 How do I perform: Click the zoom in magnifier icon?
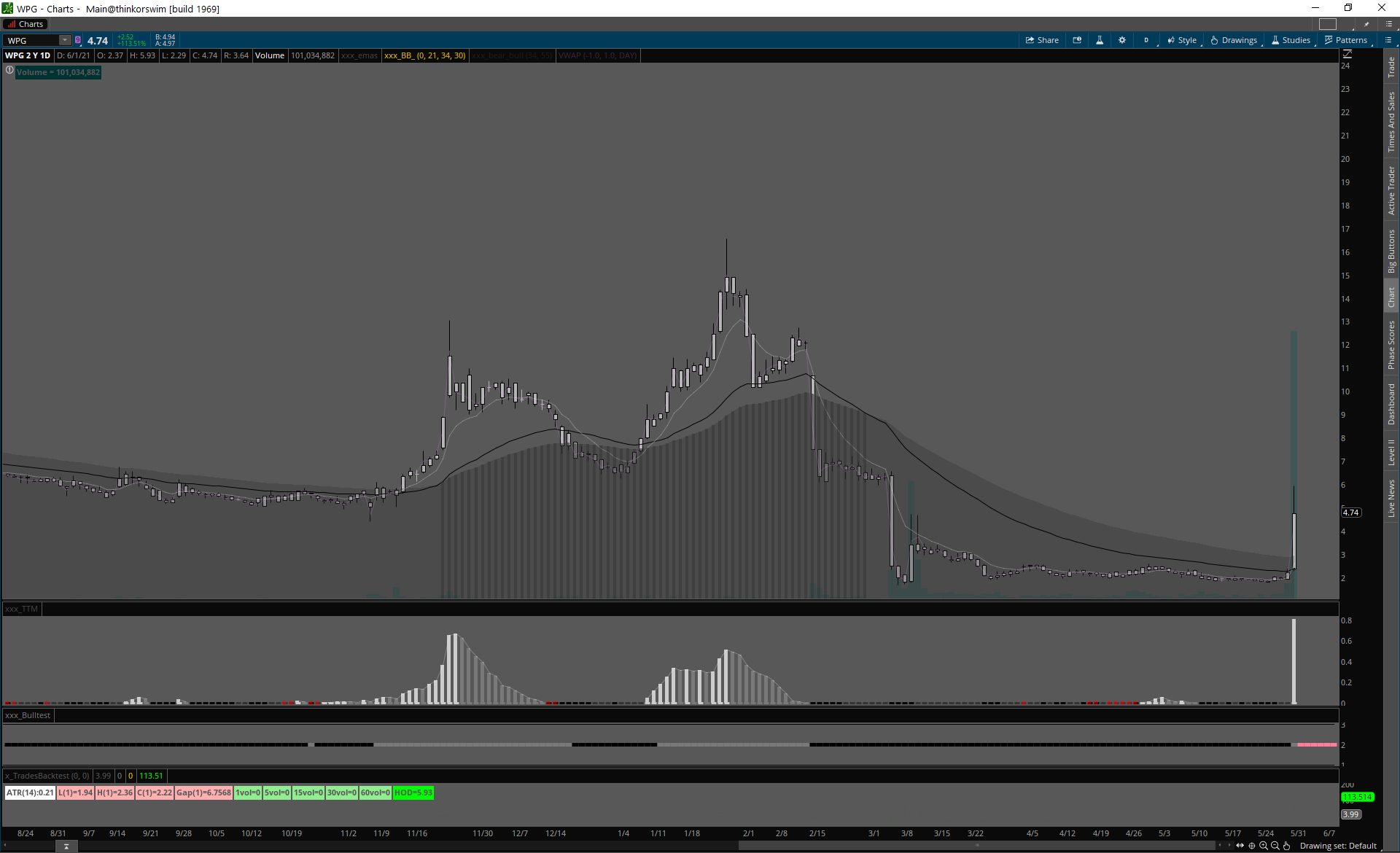pyautogui.click(x=1264, y=846)
